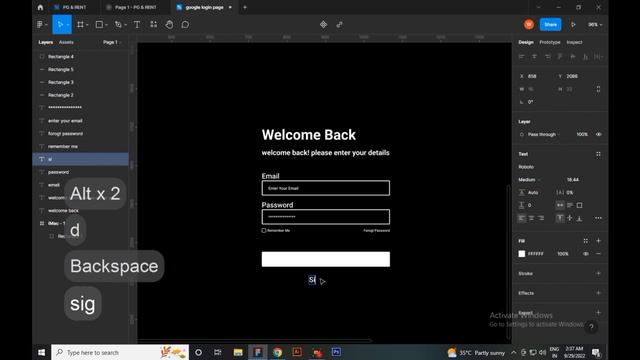Text align center in Text section
Screen dimensions: 640x360
(531, 218)
